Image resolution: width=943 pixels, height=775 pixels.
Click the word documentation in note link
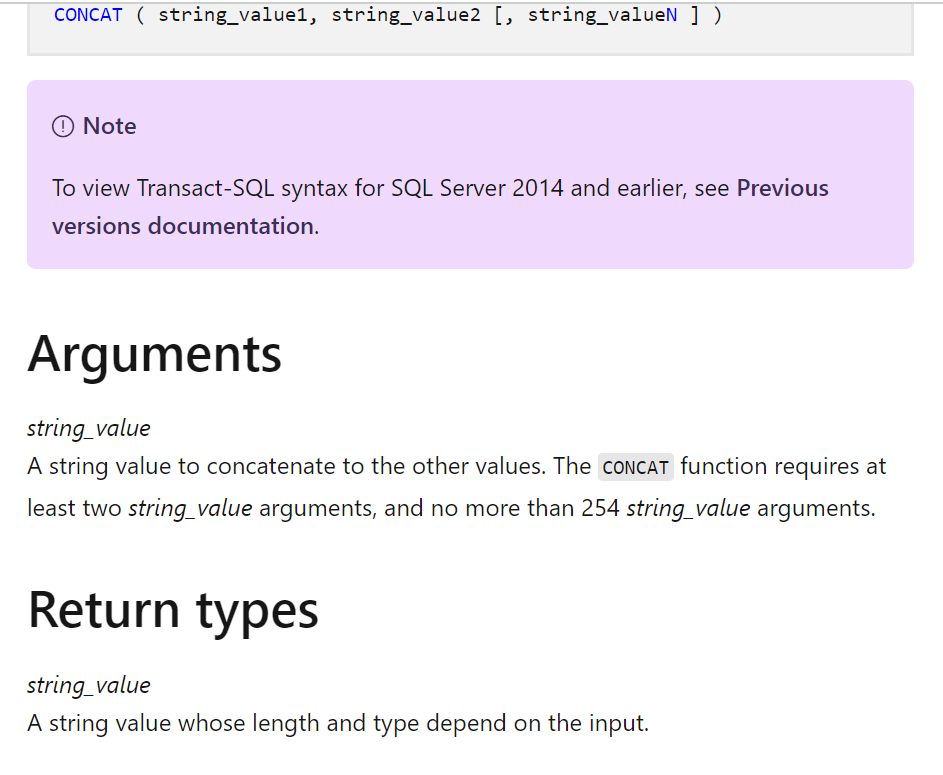230,226
